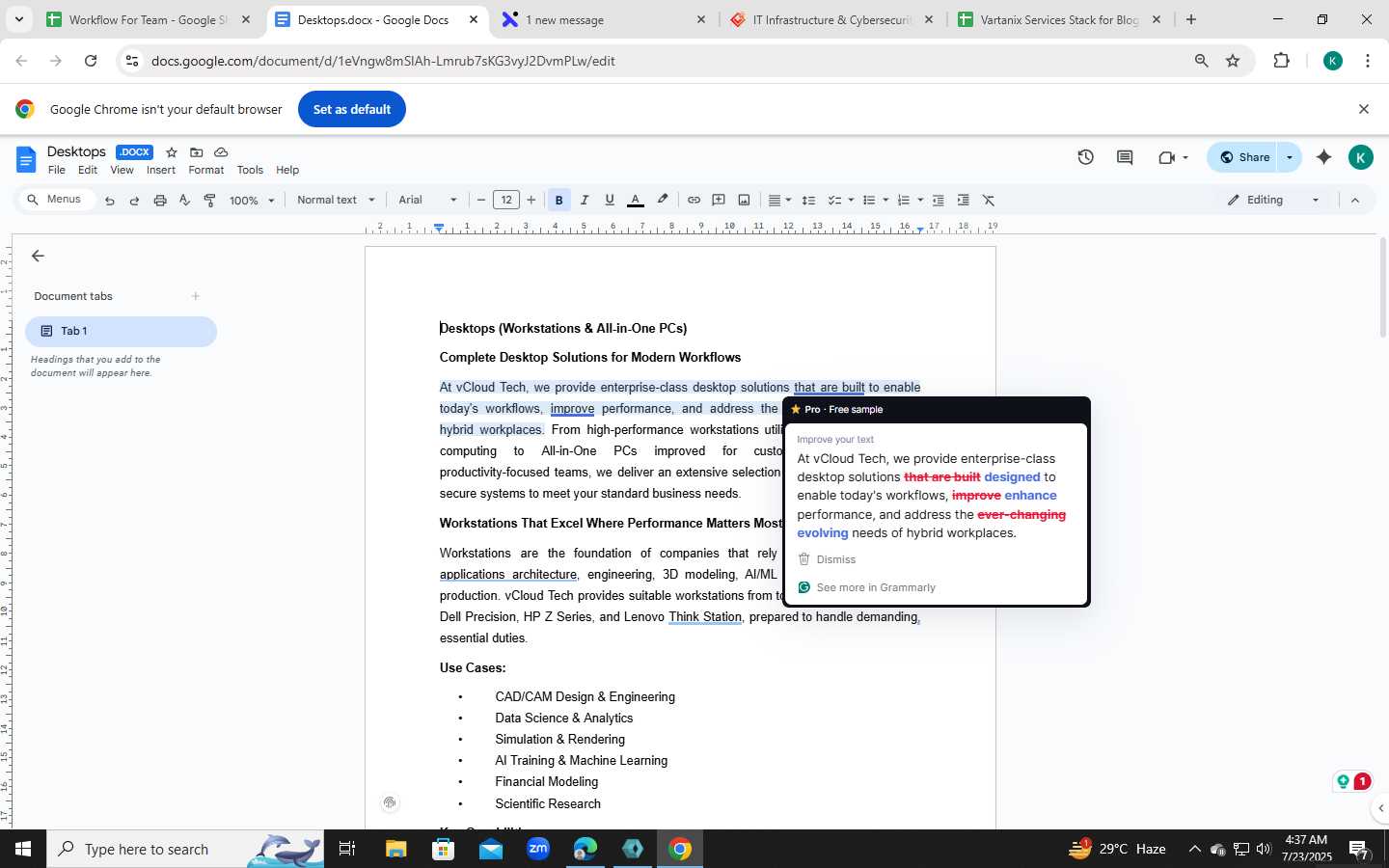1389x868 pixels.
Task: Click the Zoom app in taskbar
Action: [538, 849]
